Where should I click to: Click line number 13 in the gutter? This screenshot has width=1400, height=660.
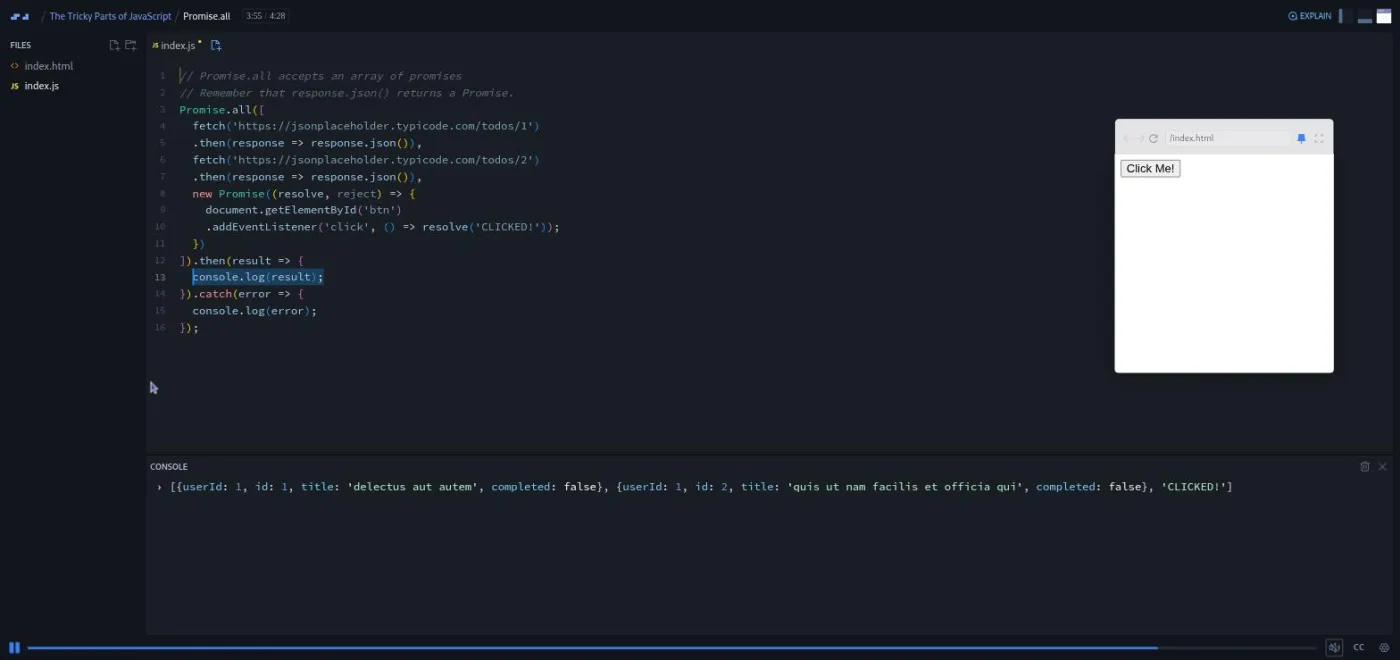160,277
